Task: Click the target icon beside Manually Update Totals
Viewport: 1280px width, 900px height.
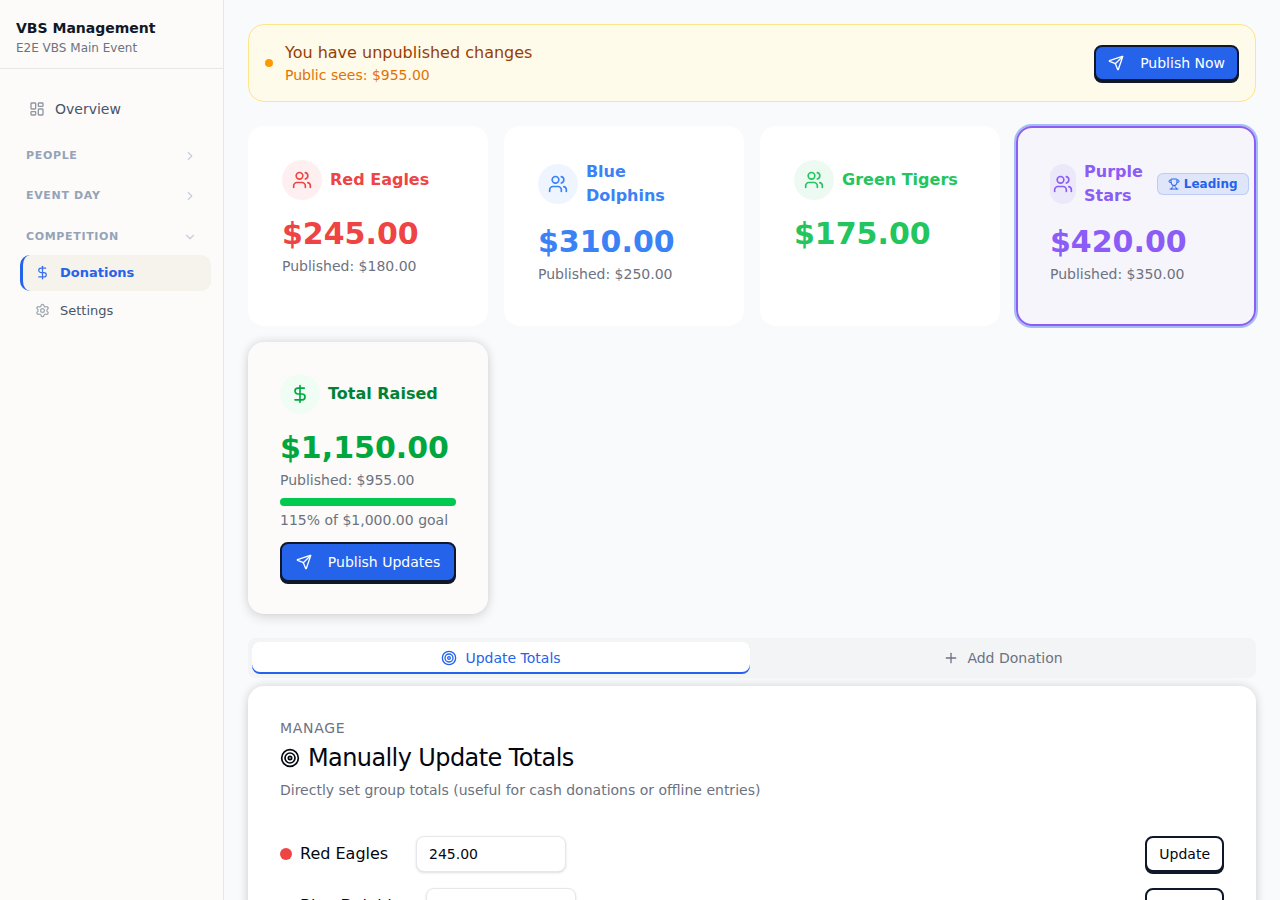Action: point(291,757)
